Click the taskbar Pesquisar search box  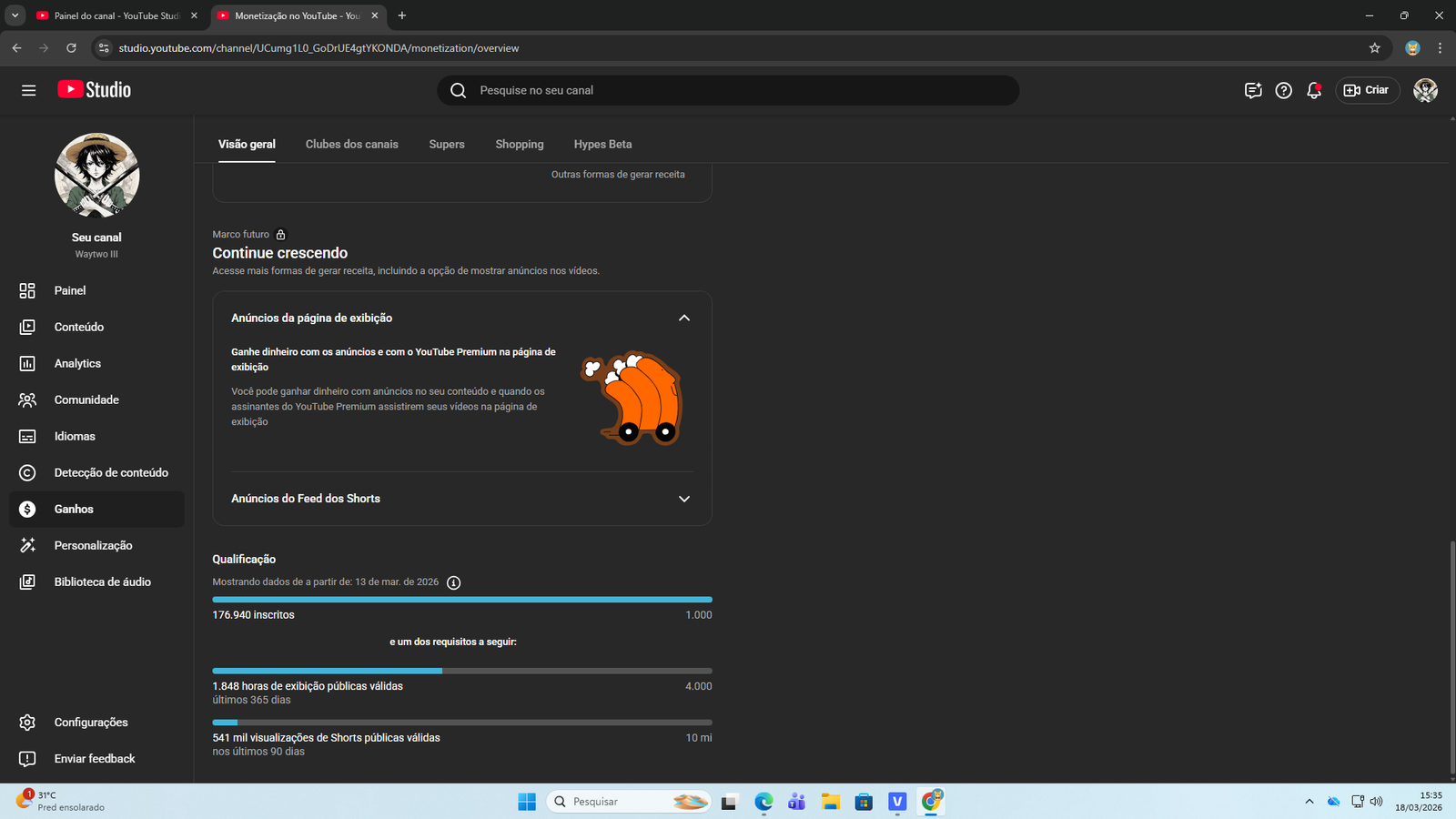629,802
